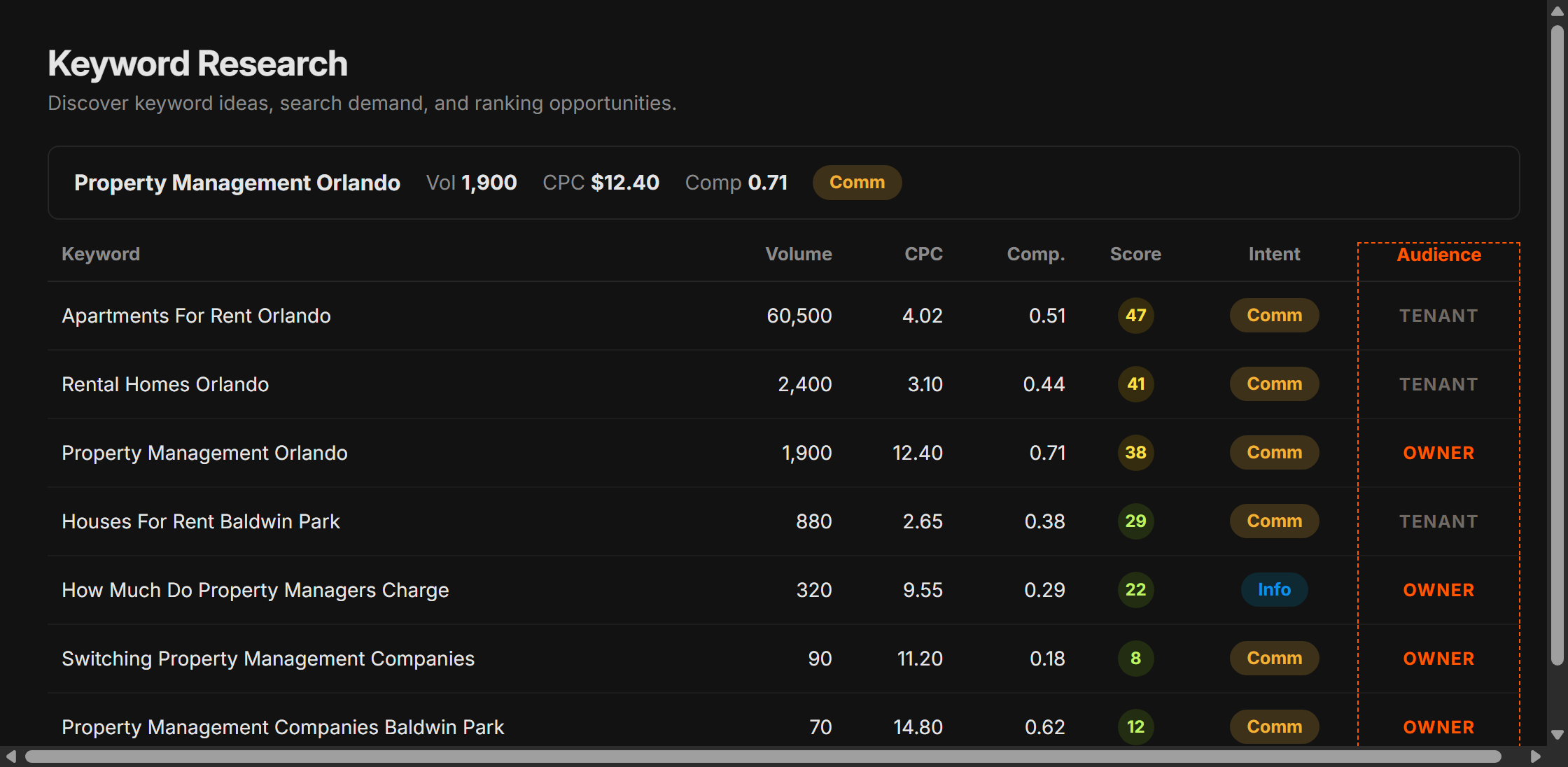The height and width of the screenshot is (767, 1568).
Task: Click Comm intent badge for Switching Property Management Companies
Action: [x=1274, y=659]
